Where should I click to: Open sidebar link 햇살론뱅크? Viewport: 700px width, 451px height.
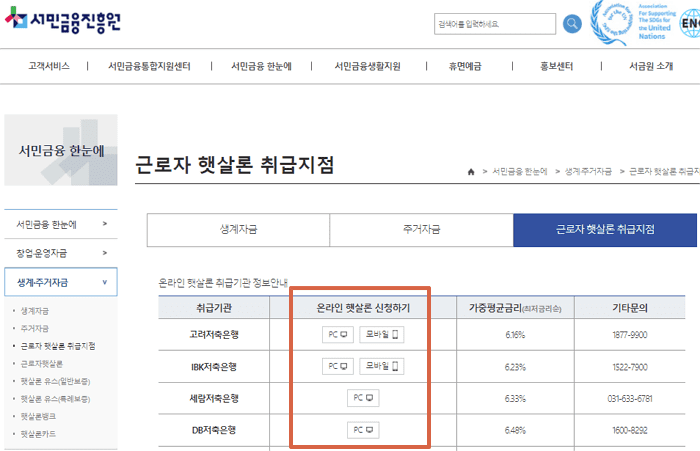pyautogui.click(x=38, y=416)
